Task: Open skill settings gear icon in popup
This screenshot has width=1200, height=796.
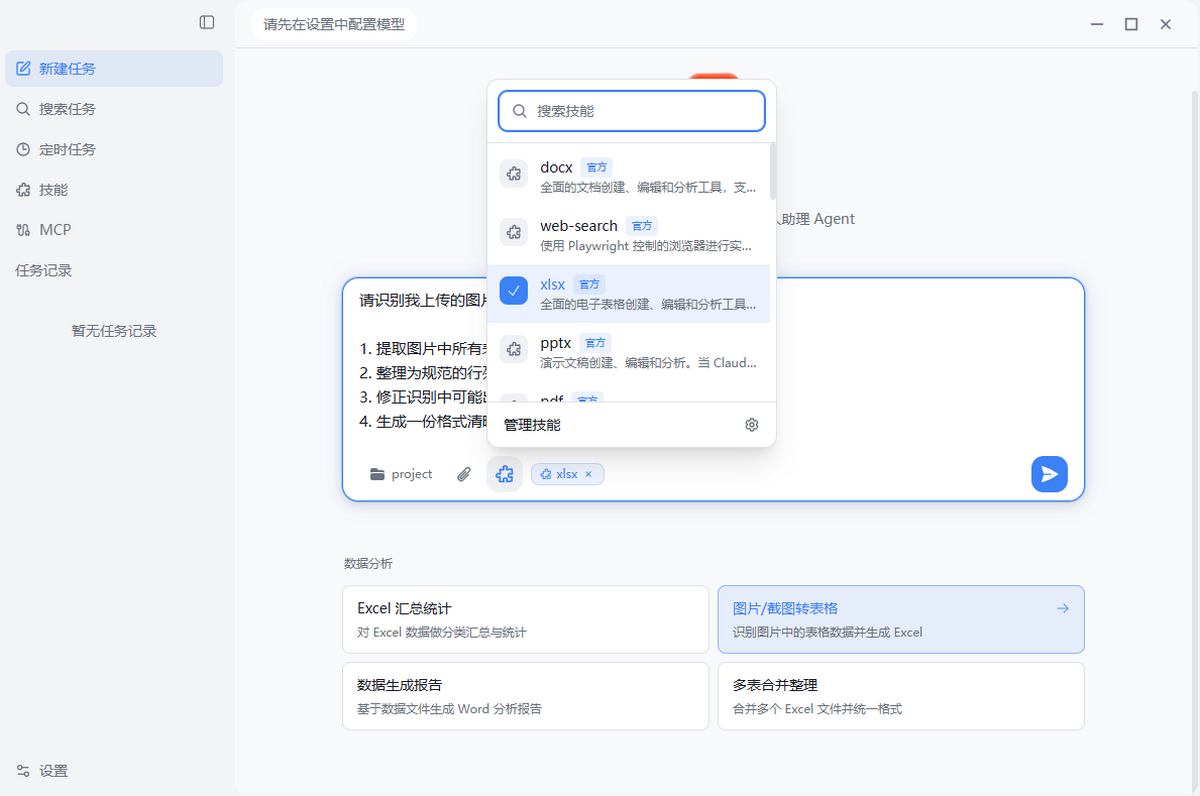Action: [752, 425]
